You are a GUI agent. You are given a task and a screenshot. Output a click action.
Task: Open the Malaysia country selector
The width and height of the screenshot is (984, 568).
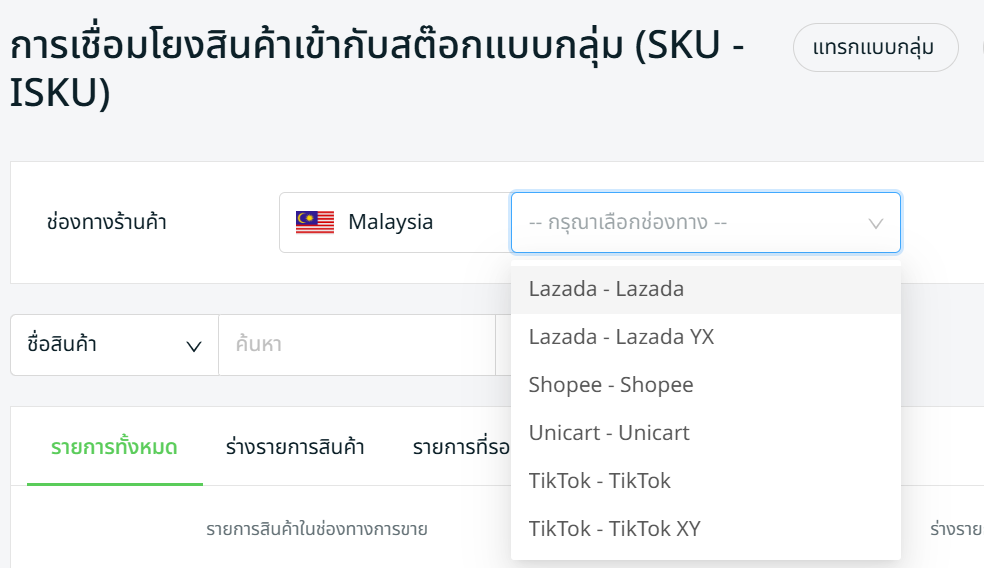[x=394, y=222]
